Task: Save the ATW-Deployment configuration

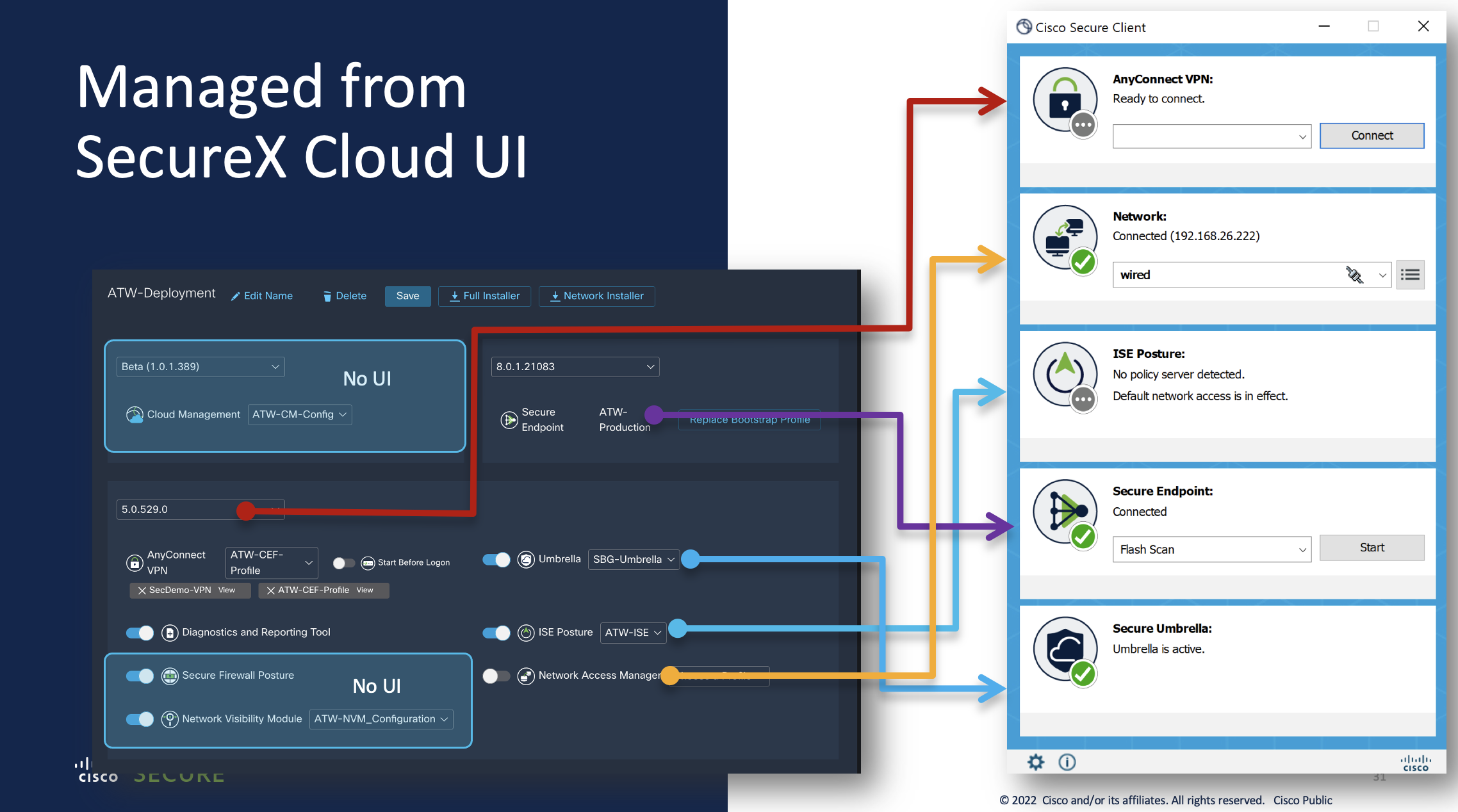Action: [x=407, y=296]
